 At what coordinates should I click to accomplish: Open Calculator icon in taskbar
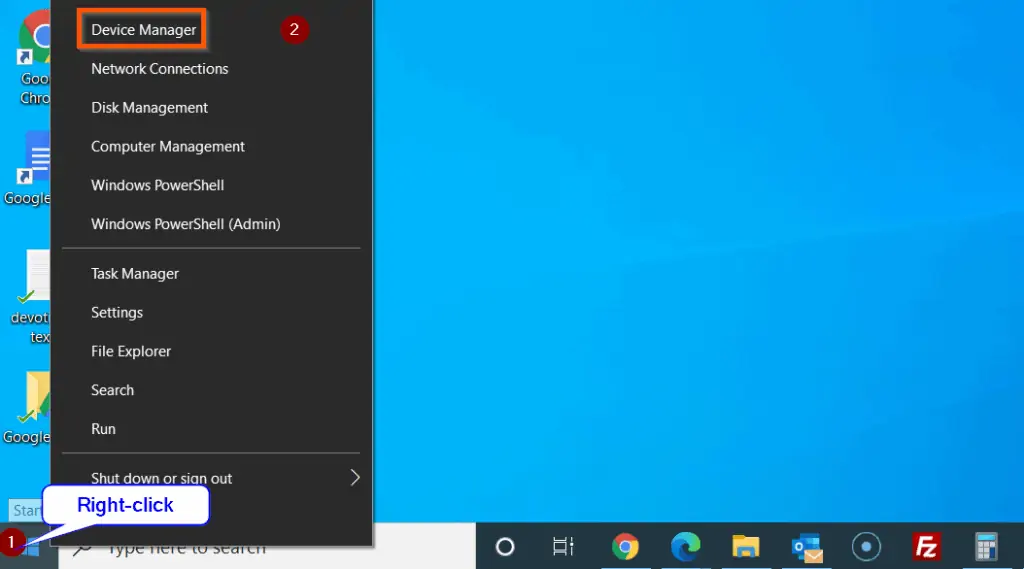pos(986,547)
